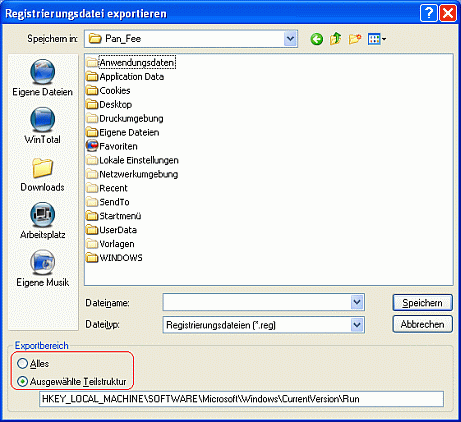Go back using the green arrow icon
This screenshot has width=461, height=422.
coord(316,39)
